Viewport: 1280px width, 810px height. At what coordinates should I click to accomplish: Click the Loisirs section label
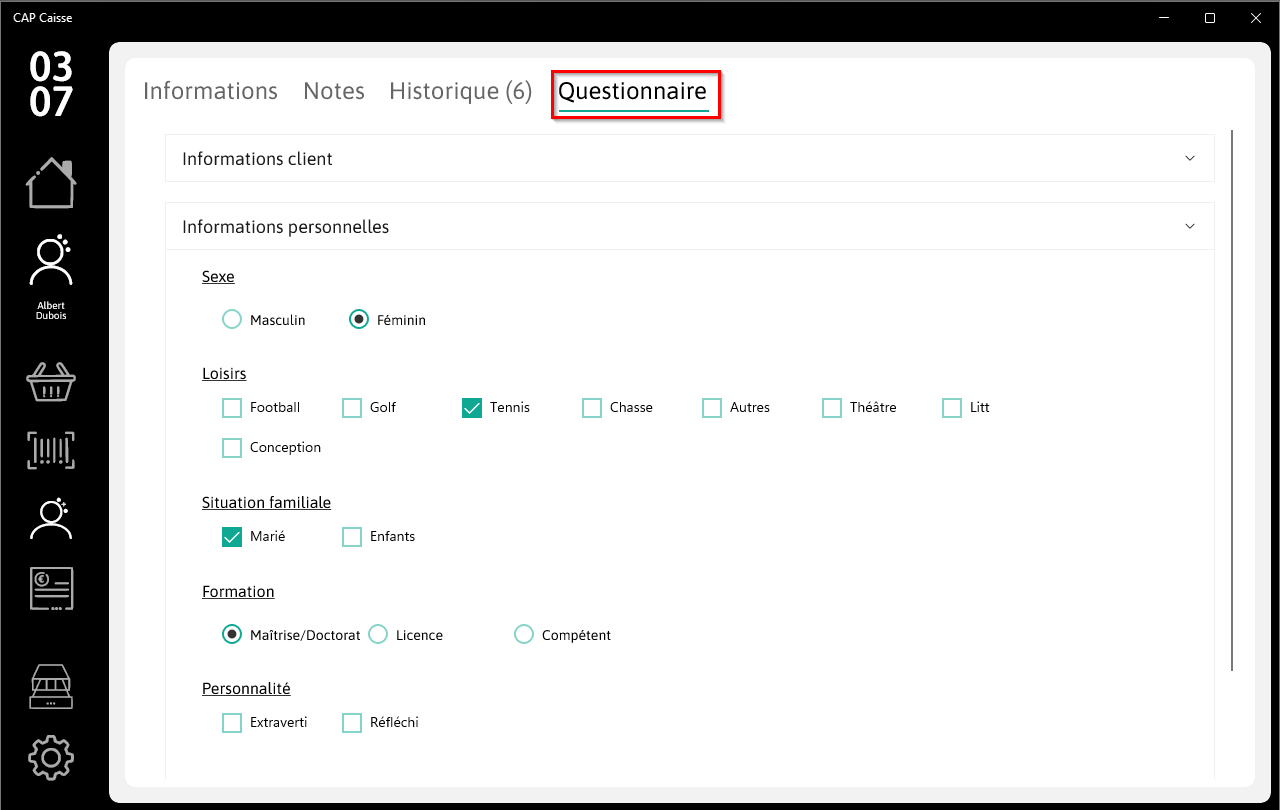224,374
